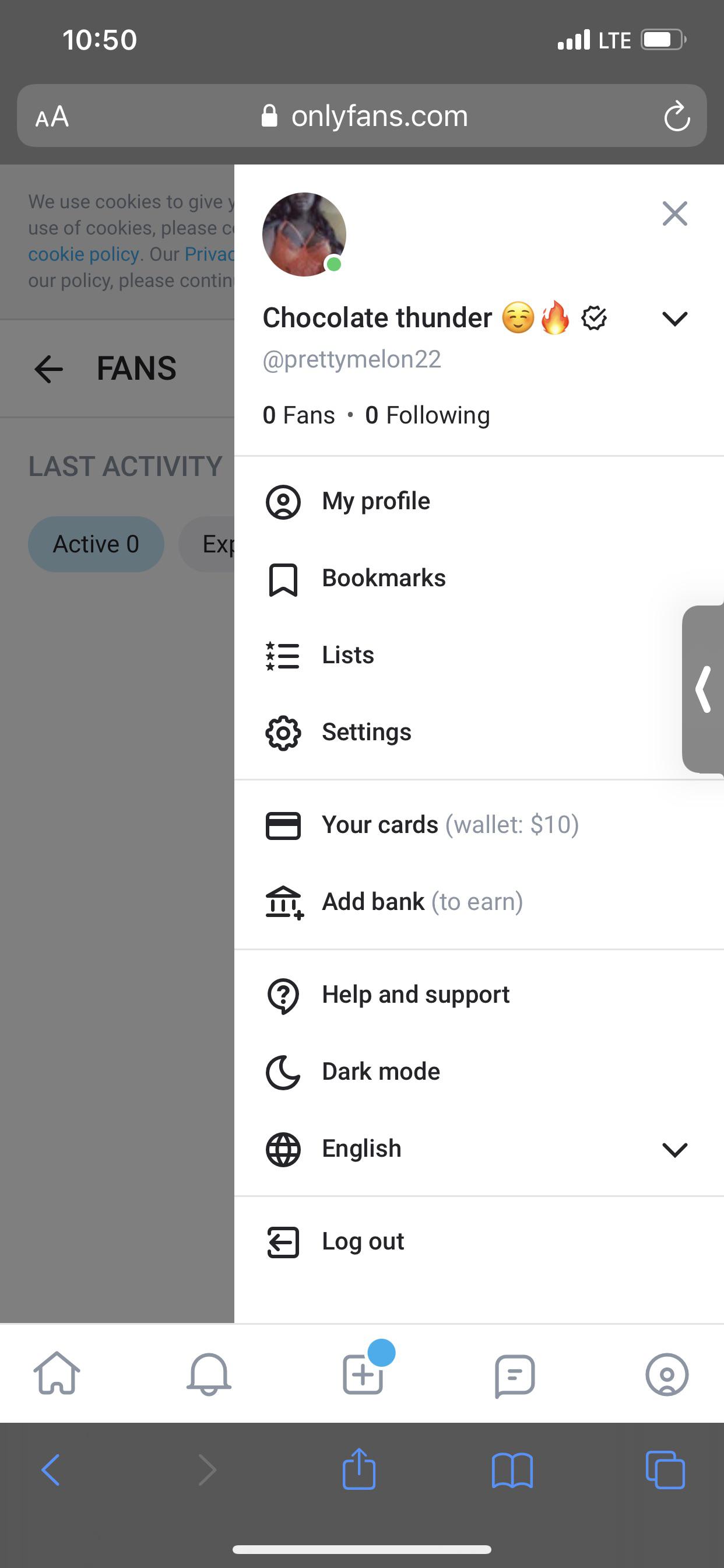Open the cookie policy link

click(84, 254)
